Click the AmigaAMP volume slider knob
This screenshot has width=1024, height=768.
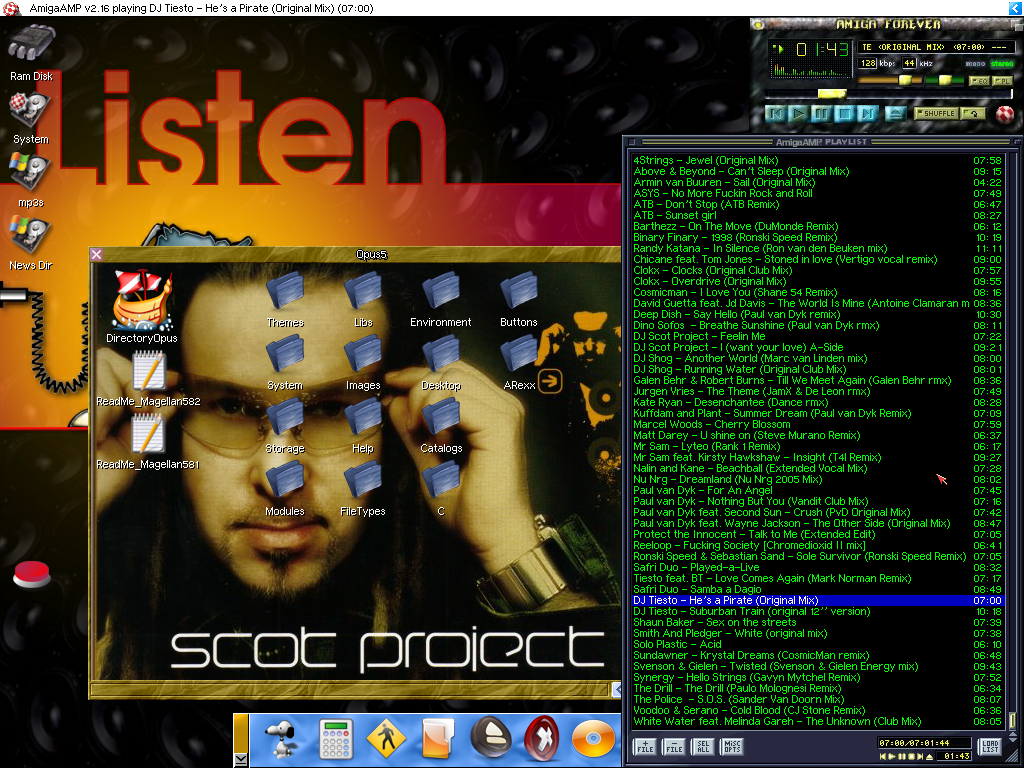(905, 80)
